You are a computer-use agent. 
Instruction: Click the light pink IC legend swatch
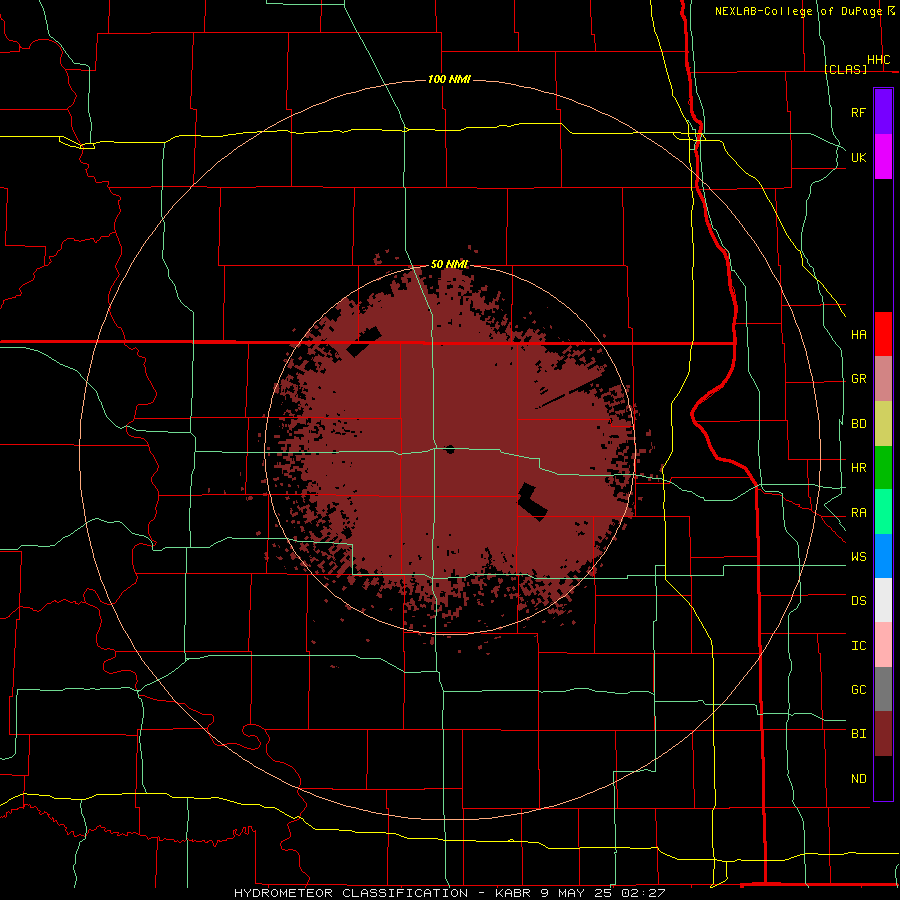(883, 645)
